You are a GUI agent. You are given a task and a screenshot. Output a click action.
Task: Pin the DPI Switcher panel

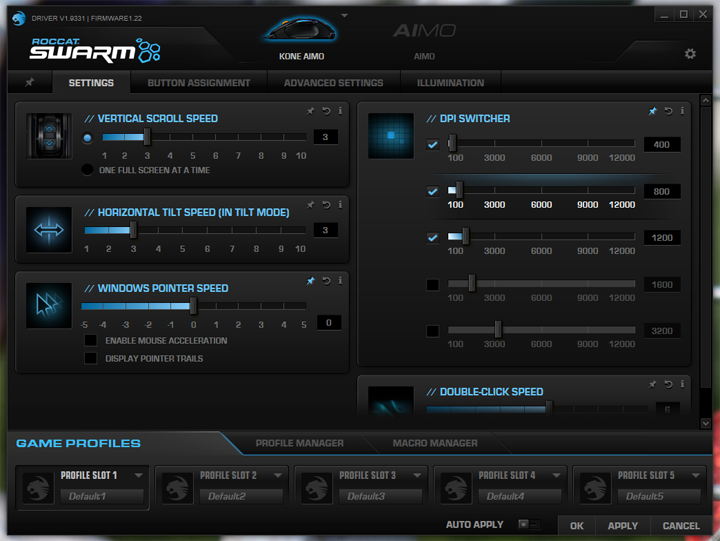pyautogui.click(x=653, y=111)
